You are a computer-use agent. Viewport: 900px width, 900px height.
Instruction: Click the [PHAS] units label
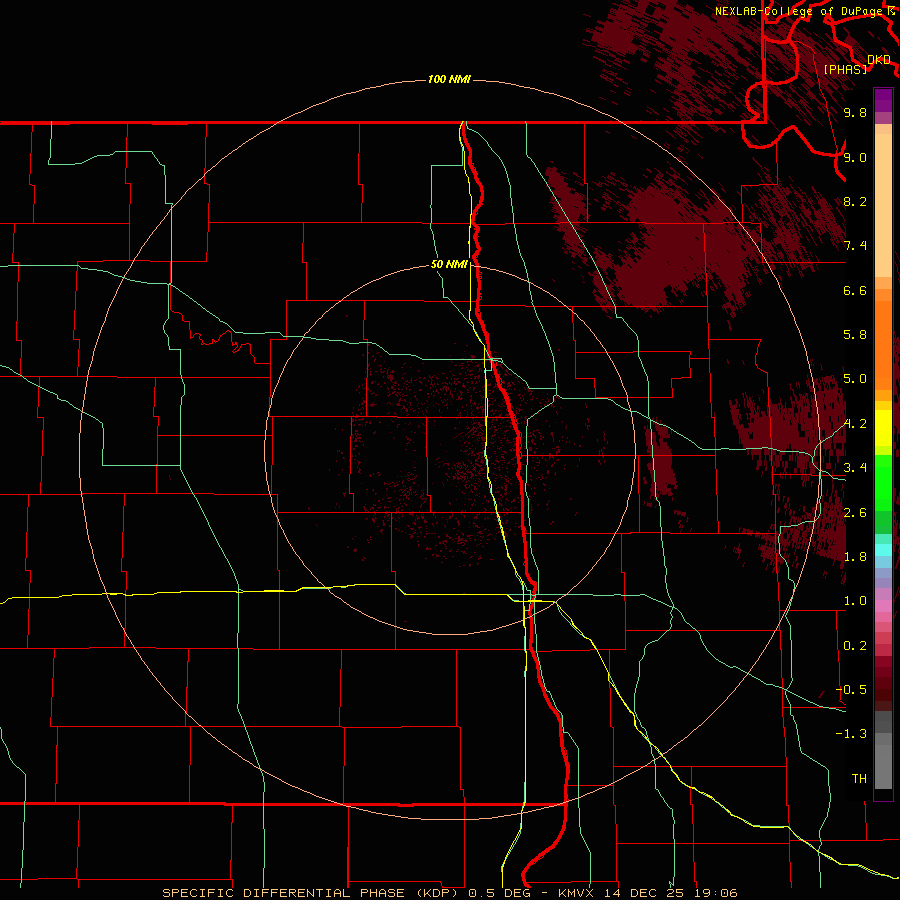845,69
